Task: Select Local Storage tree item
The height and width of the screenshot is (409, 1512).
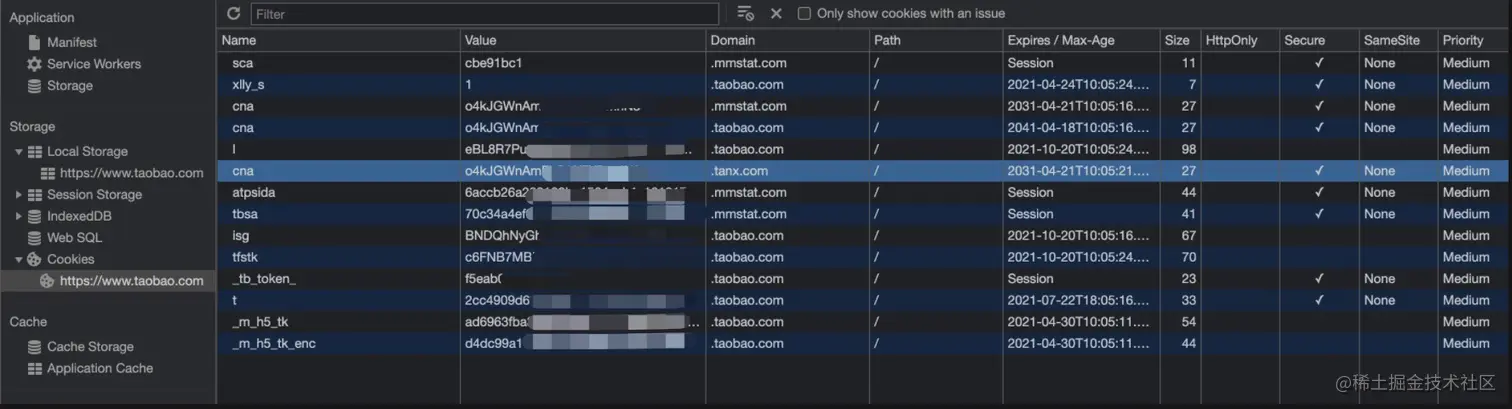Action: coord(87,152)
